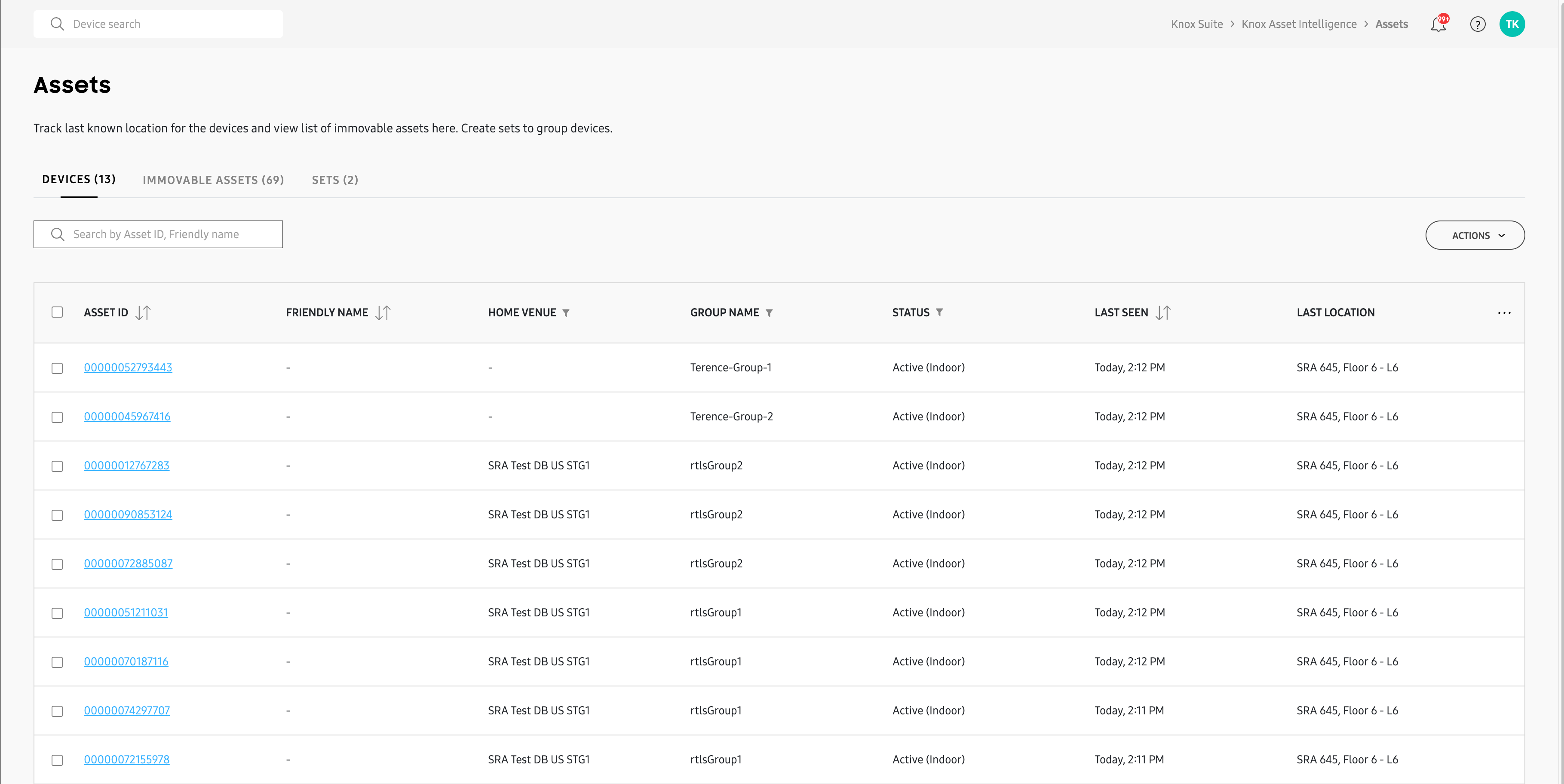Open Home Venue filter funnel

[x=566, y=313]
